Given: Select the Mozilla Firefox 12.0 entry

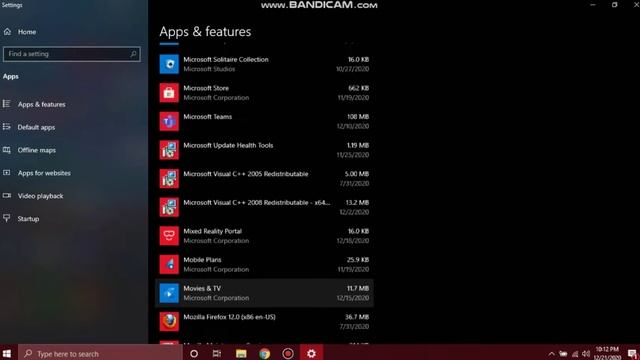Looking at the screenshot, I should coord(264,321).
